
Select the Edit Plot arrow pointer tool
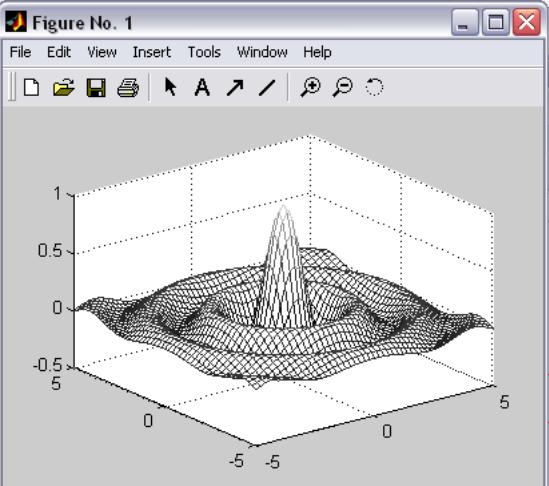[x=170, y=87]
